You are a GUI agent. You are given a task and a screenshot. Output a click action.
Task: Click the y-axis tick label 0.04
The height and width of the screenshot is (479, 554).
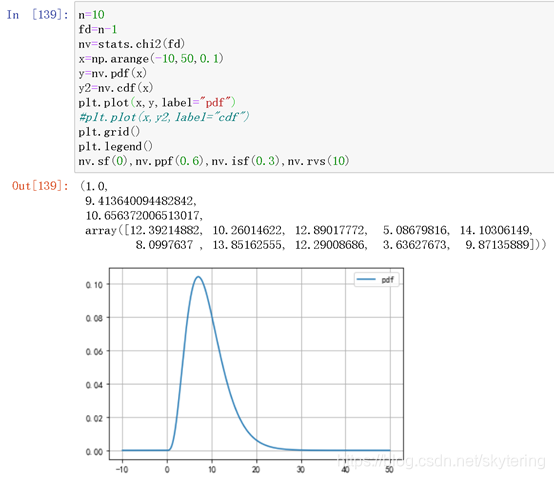(x=94, y=385)
